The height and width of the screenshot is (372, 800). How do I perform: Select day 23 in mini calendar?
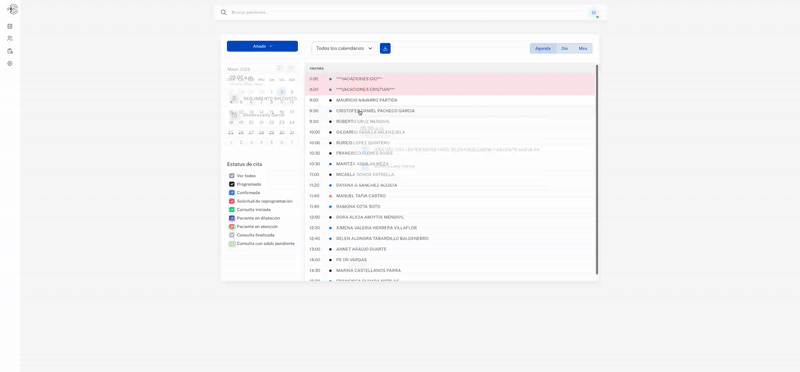pyautogui.click(x=282, y=122)
